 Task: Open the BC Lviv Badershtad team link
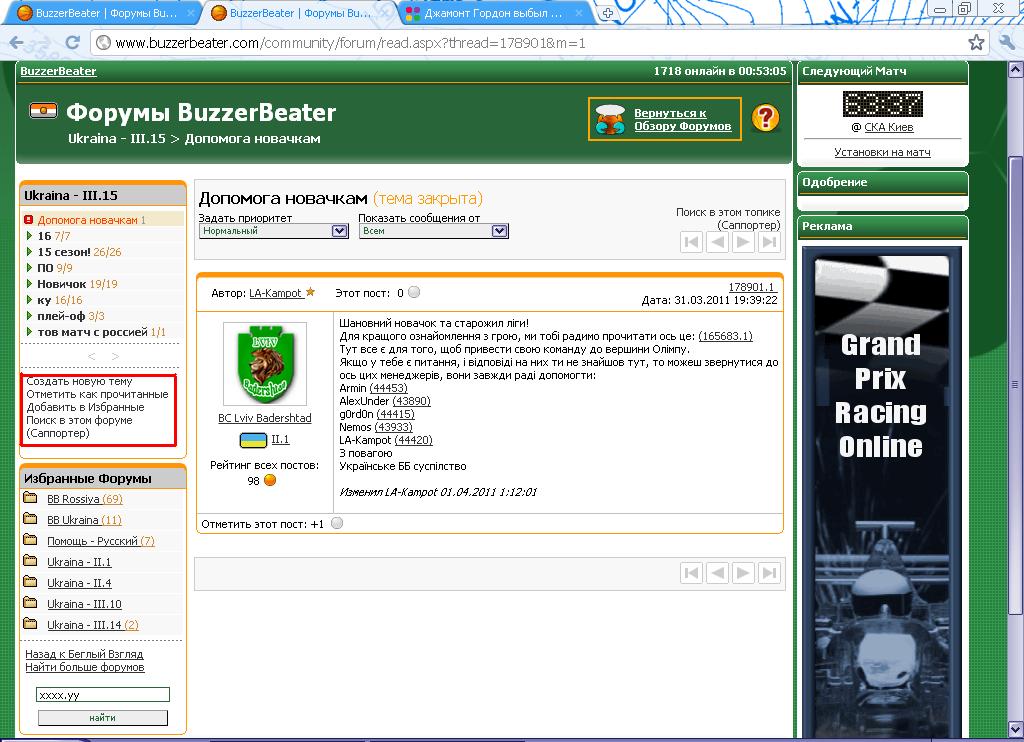click(264, 418)
